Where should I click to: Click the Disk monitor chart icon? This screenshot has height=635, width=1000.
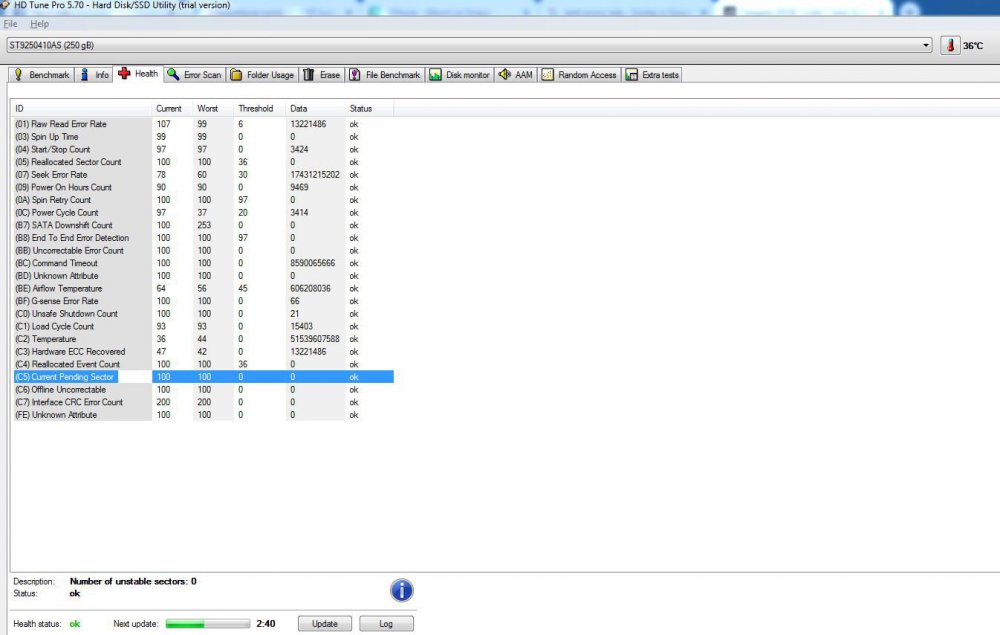435,75
